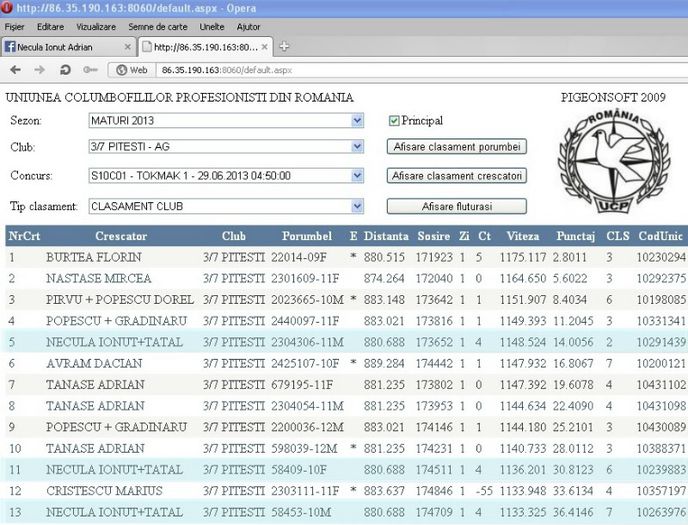This screenshot has width=688, height=525.
Task: Toggle the Principal checkbox
Action: 394,121
